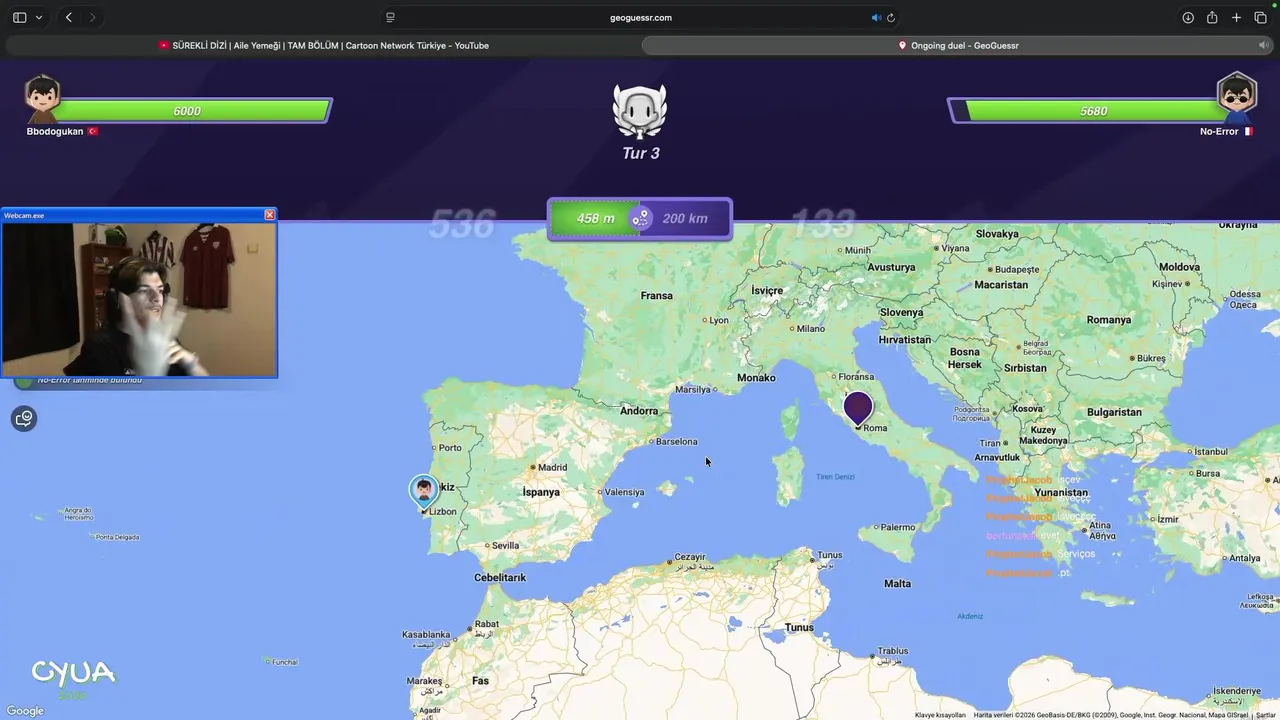Open the Klavye kısayolları link
Viewport: 1280px width, 720px height.
[940, 715]
